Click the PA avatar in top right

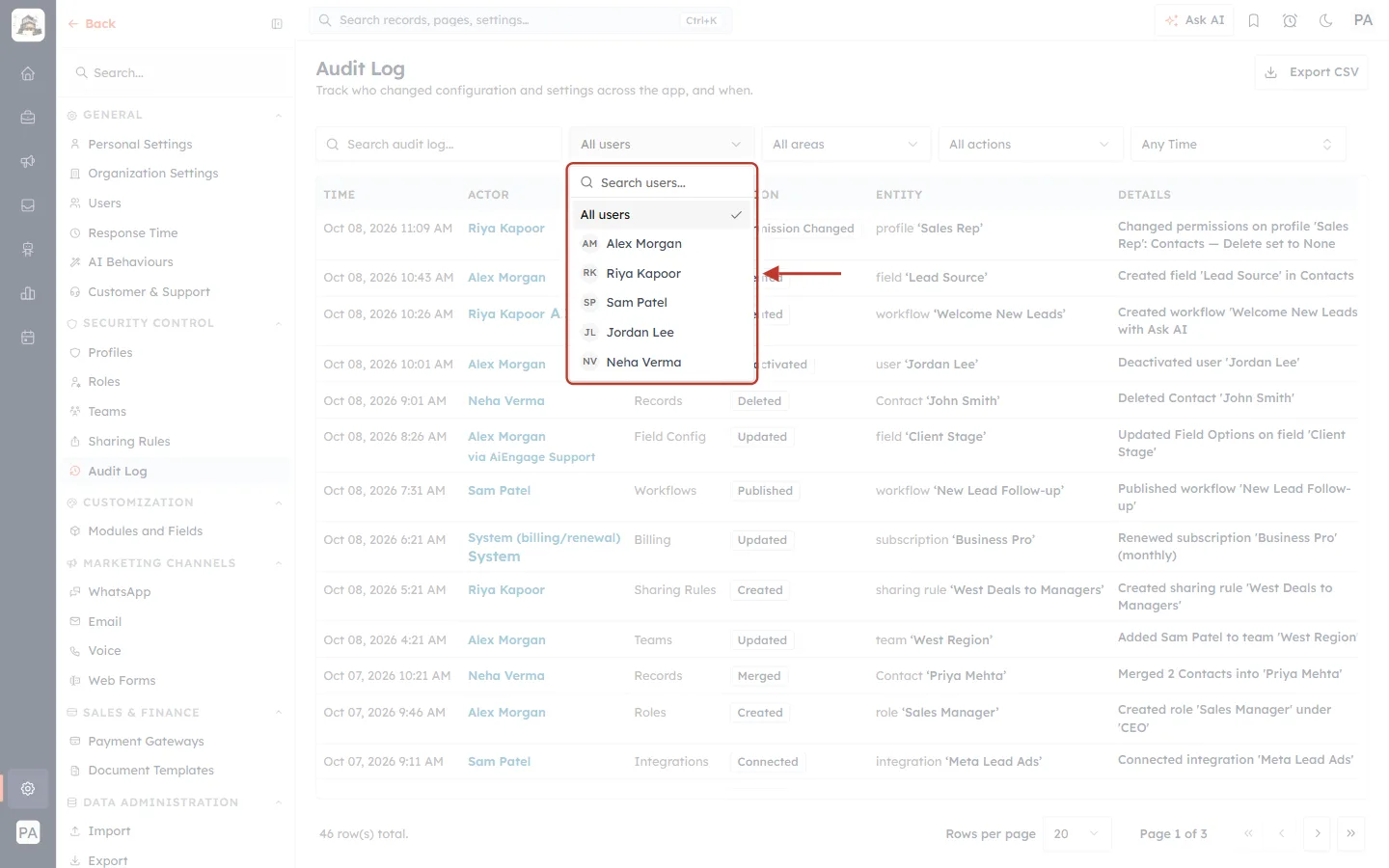coord(1363,20)
